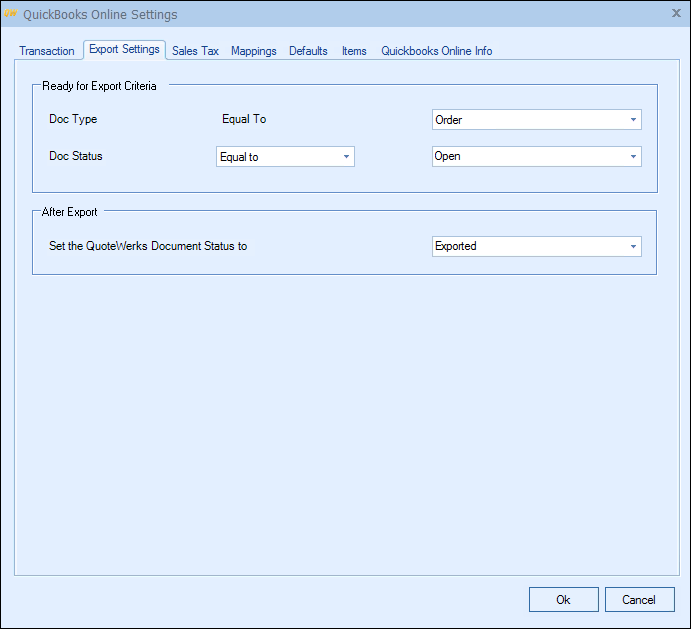
Task: Select the Export Settings tab
Action: 124,50
